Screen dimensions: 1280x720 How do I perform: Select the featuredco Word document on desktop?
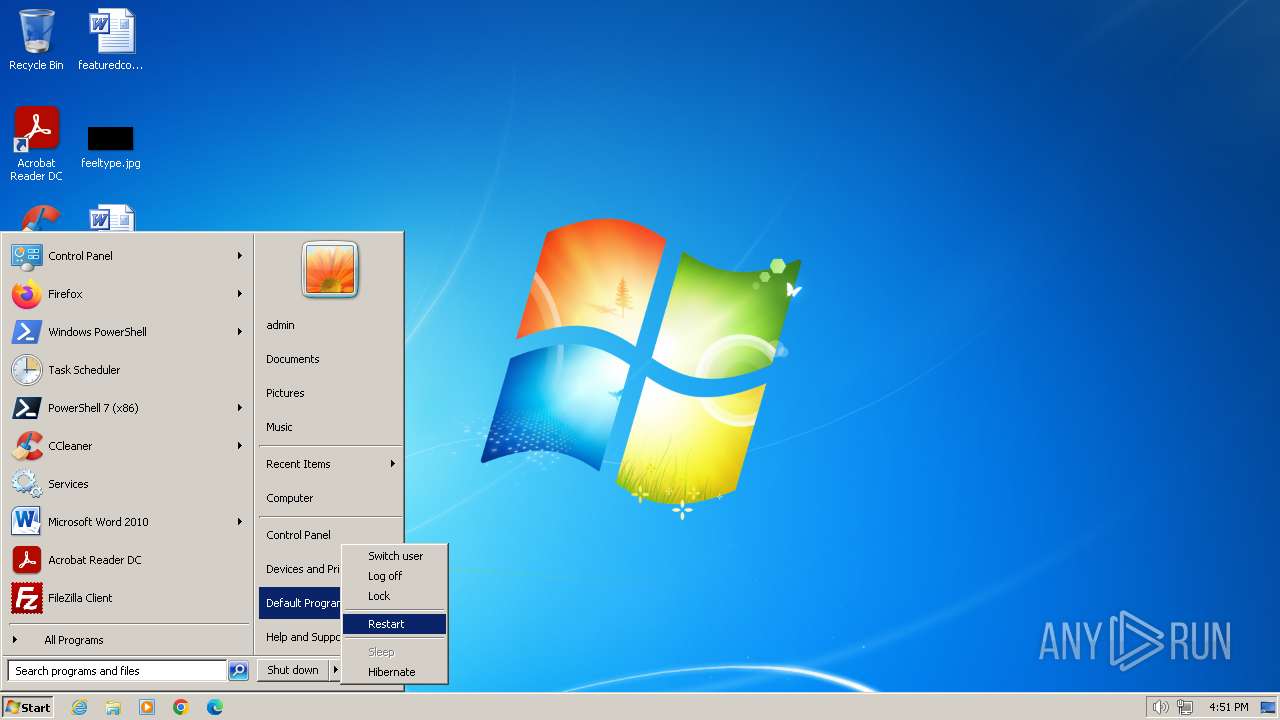pos(110,40)
